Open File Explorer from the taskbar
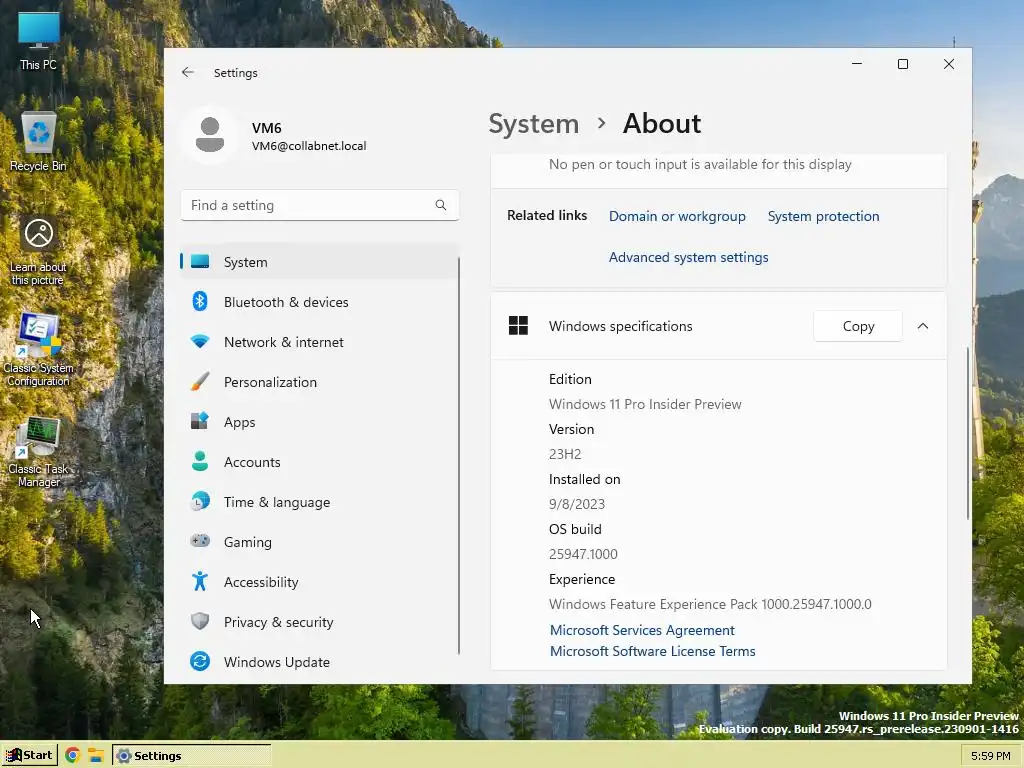This screenshot has width=1024, height=768. (96, 756)
